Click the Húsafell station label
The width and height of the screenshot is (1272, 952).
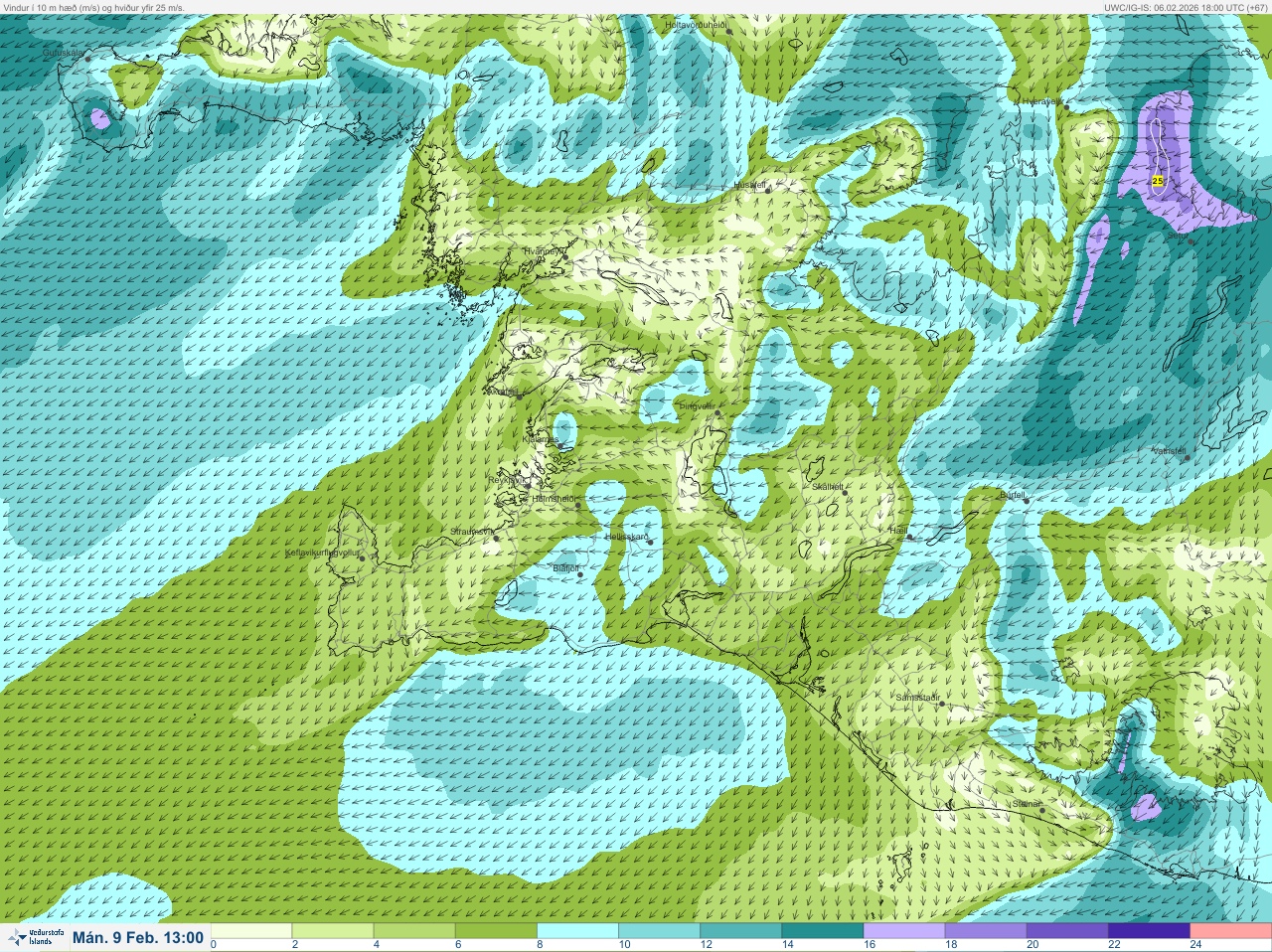[750, 185]
